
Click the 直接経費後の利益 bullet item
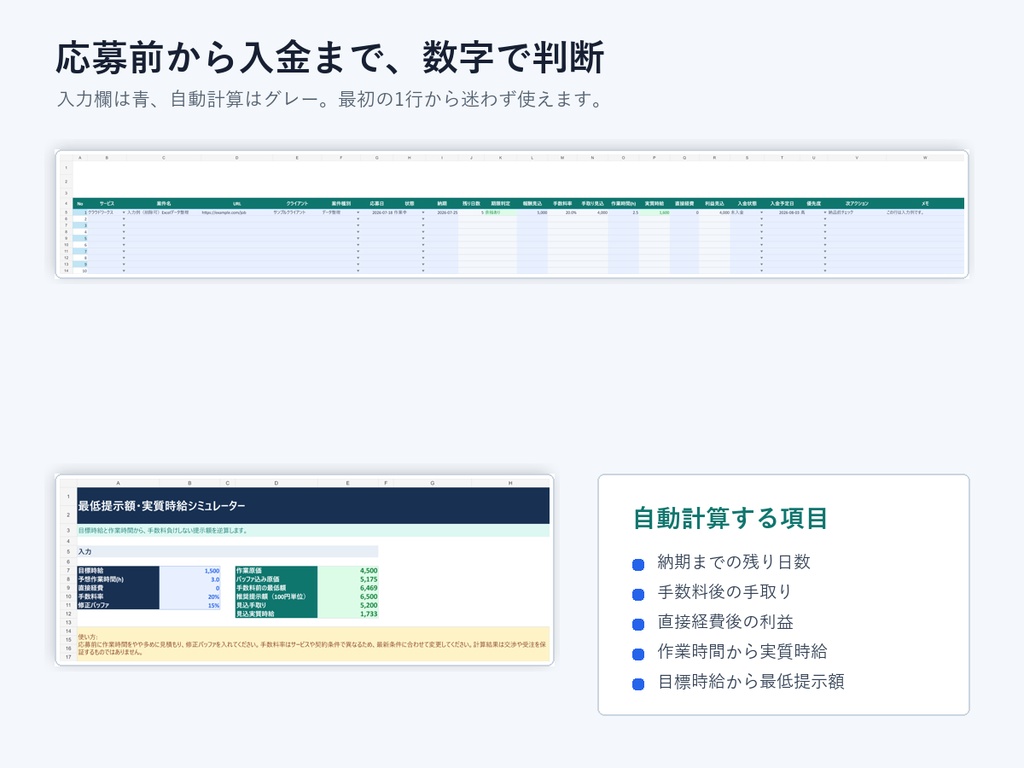point(725,622)
